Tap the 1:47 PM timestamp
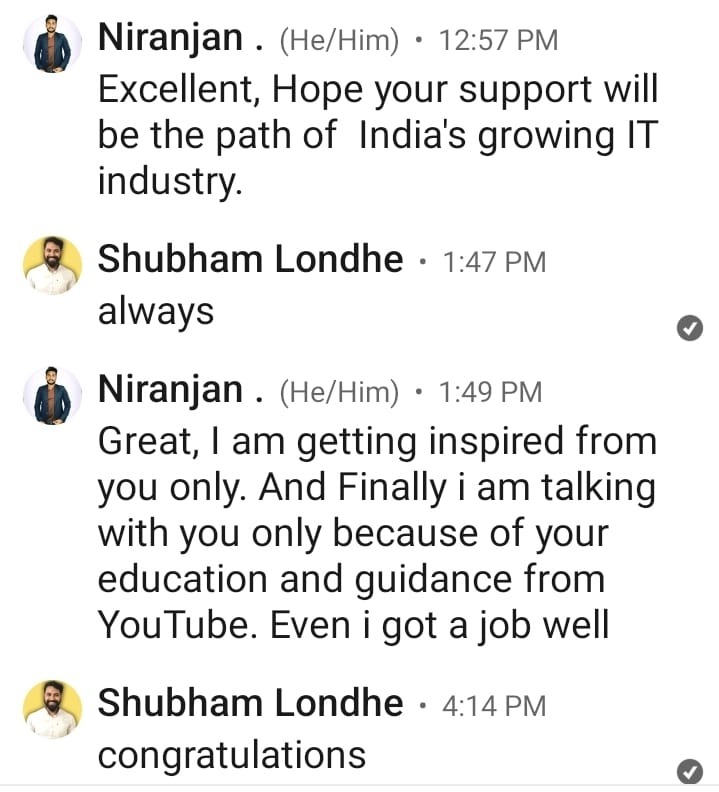This screenshot has width=719, height=792. 494,262
